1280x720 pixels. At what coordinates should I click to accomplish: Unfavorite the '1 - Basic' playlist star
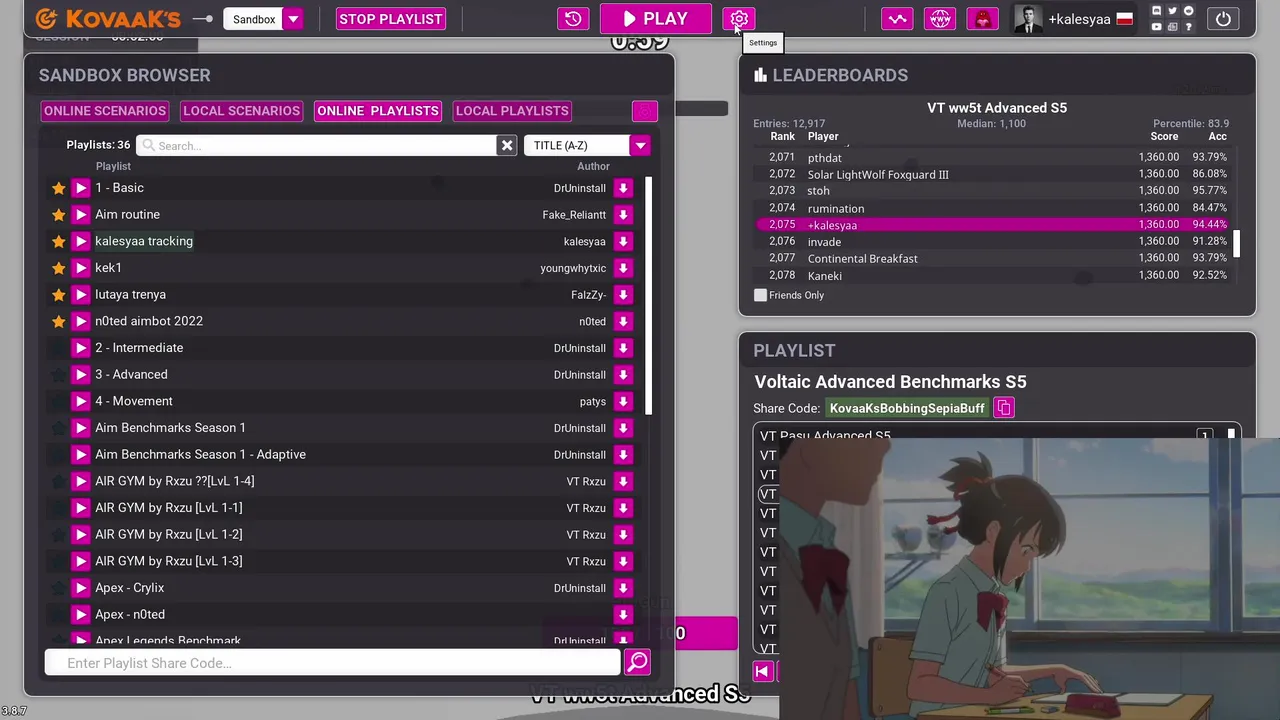pos(58,188)
